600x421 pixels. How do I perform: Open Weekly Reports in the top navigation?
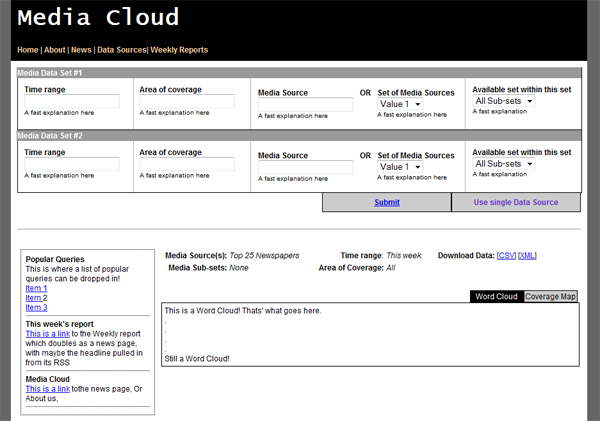pos(179,50)
